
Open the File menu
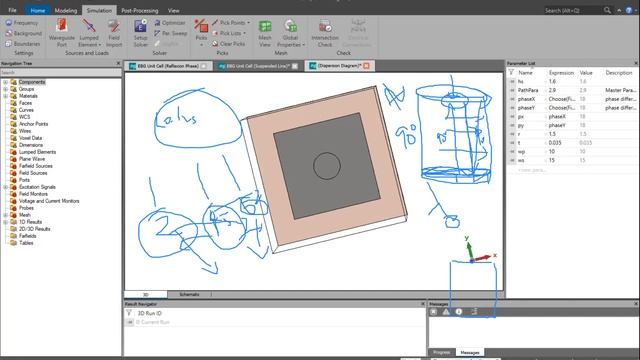coord(12,10)
